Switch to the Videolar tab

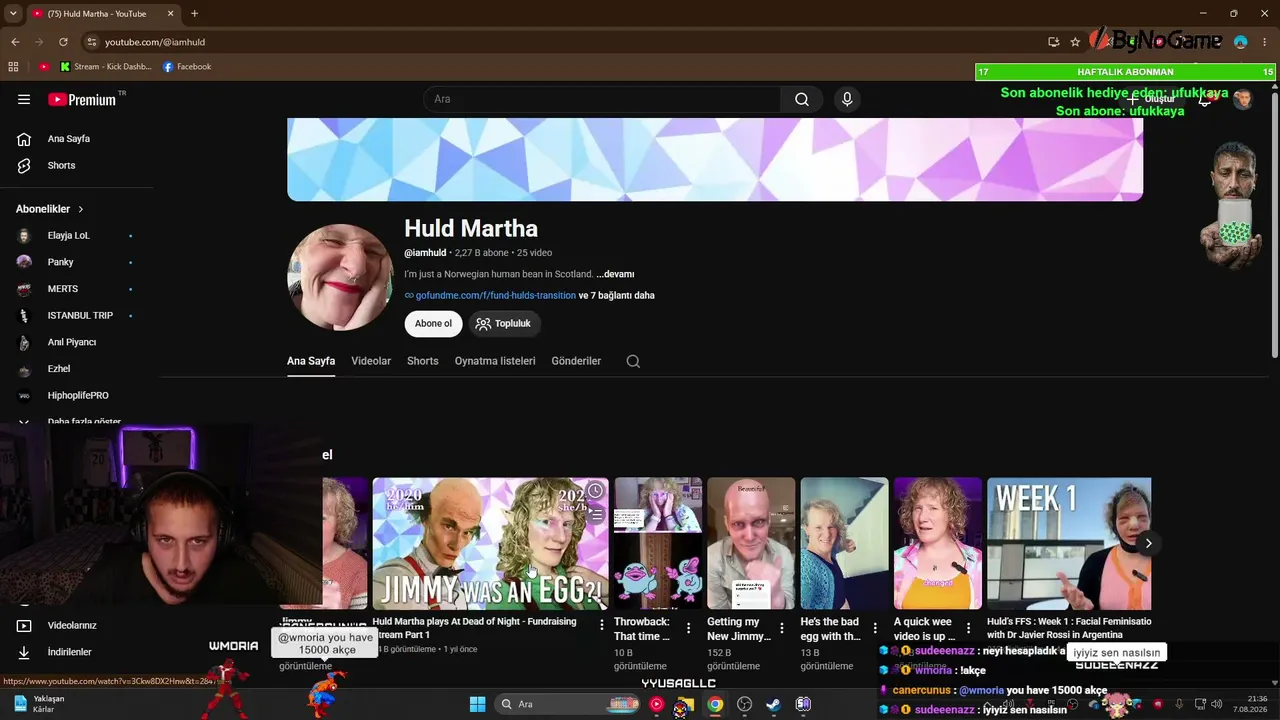(x=371, y=361)
